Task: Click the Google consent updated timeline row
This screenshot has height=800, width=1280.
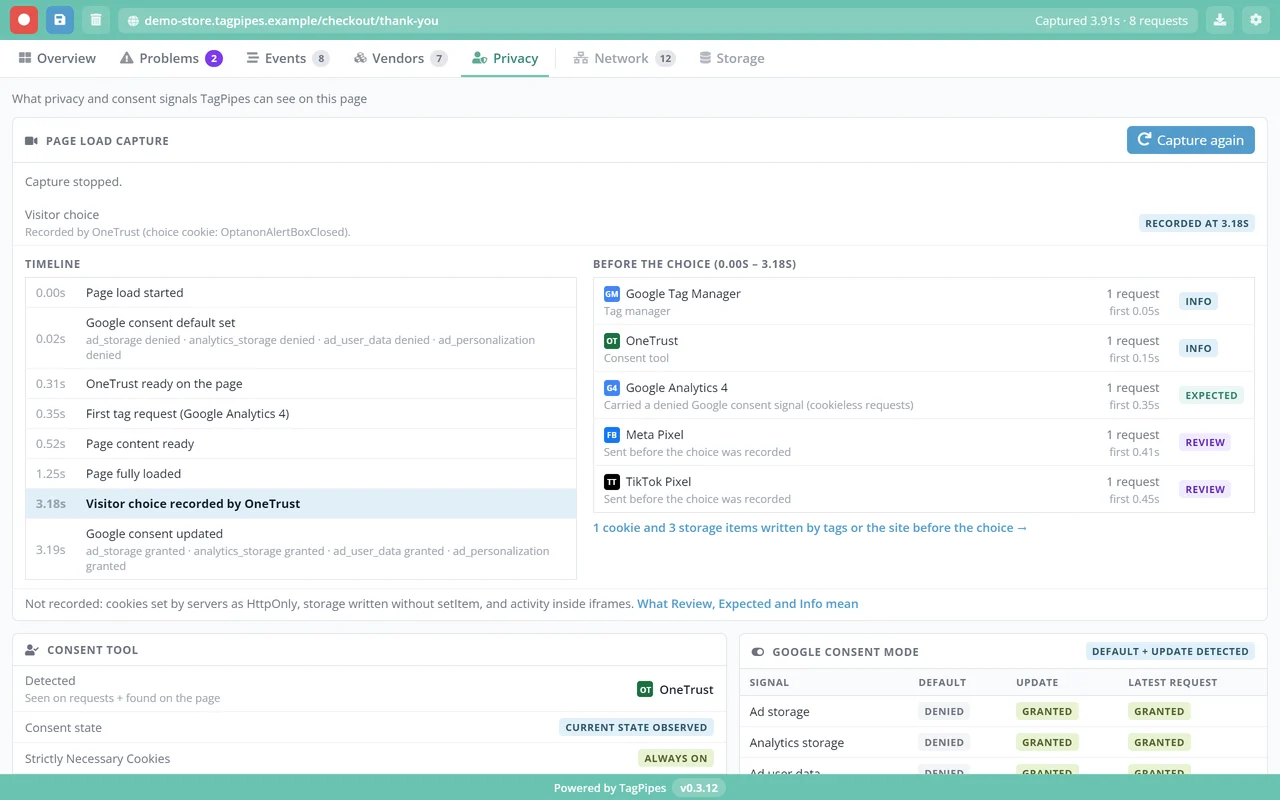Action: point(301,549)
